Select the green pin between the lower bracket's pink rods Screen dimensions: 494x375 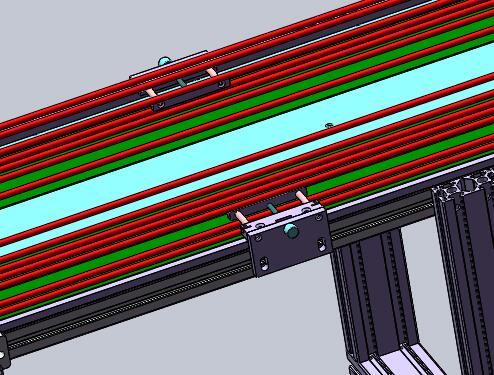[272, 210]
